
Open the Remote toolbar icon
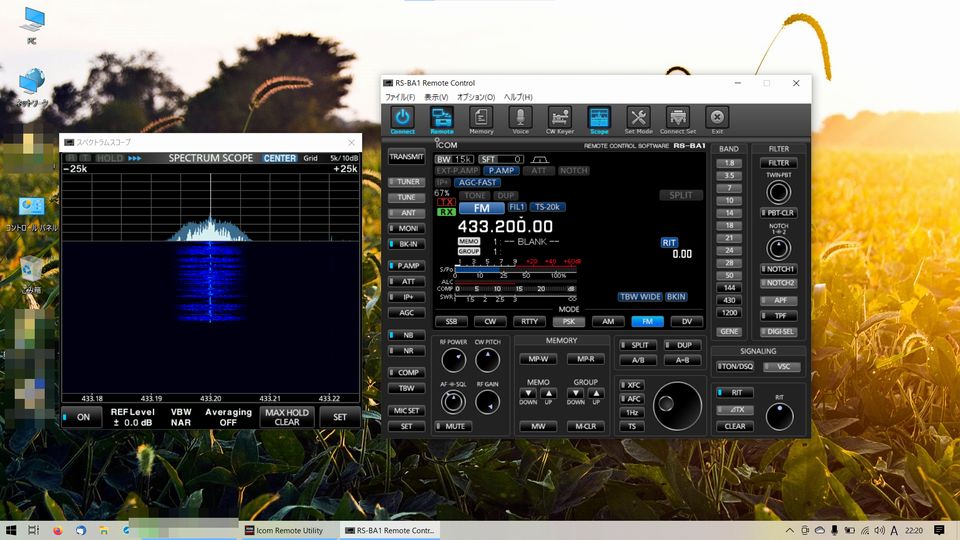click(441, 119)
